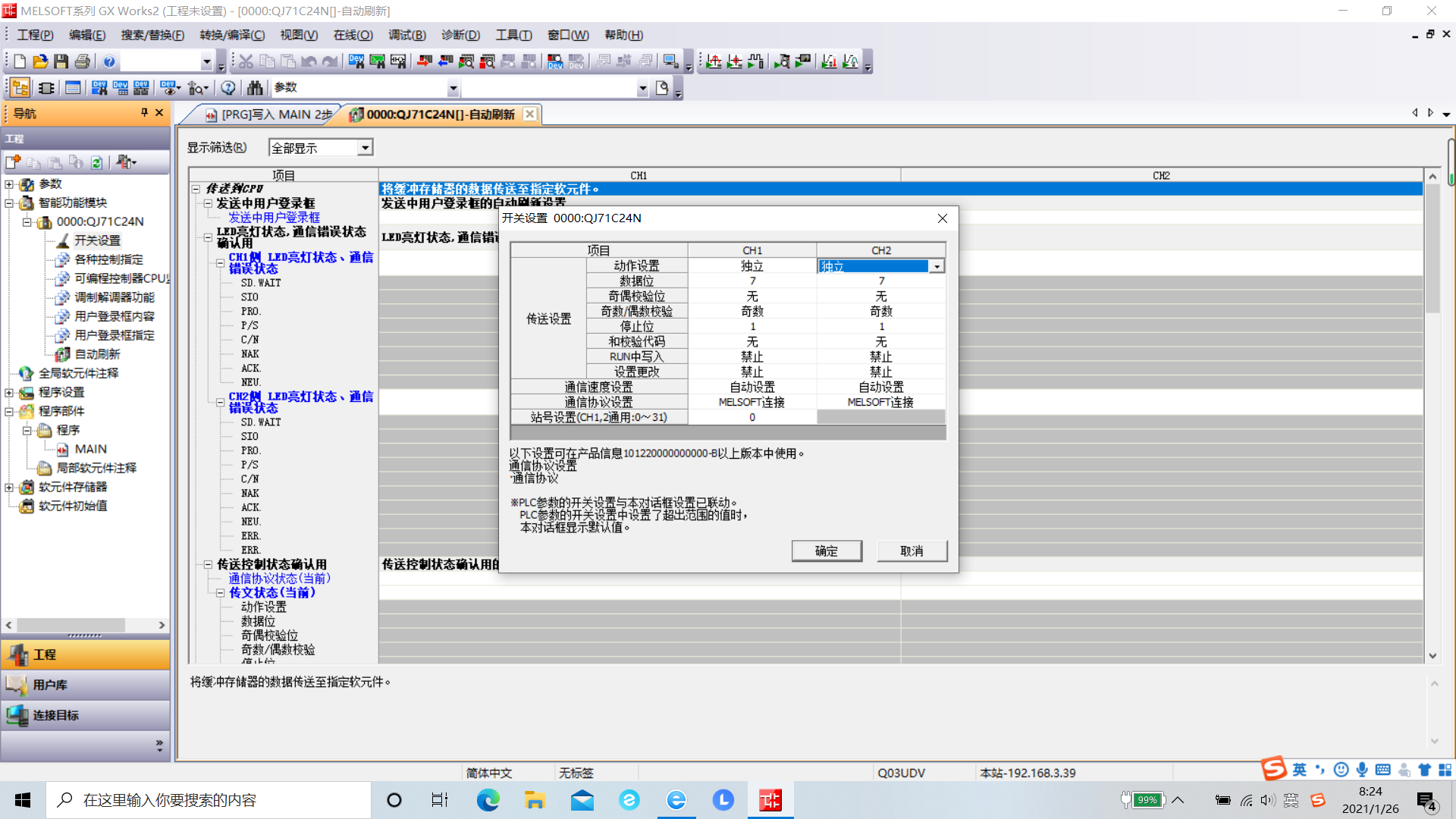The height and width of the screenshot is (819, 1456).
Task: Open the 显示筛选 combo box
Action: coord(365,148)
